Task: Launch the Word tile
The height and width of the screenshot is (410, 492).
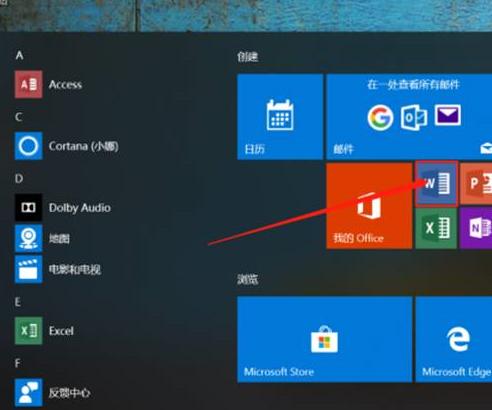Action: (x=436, y=183)
